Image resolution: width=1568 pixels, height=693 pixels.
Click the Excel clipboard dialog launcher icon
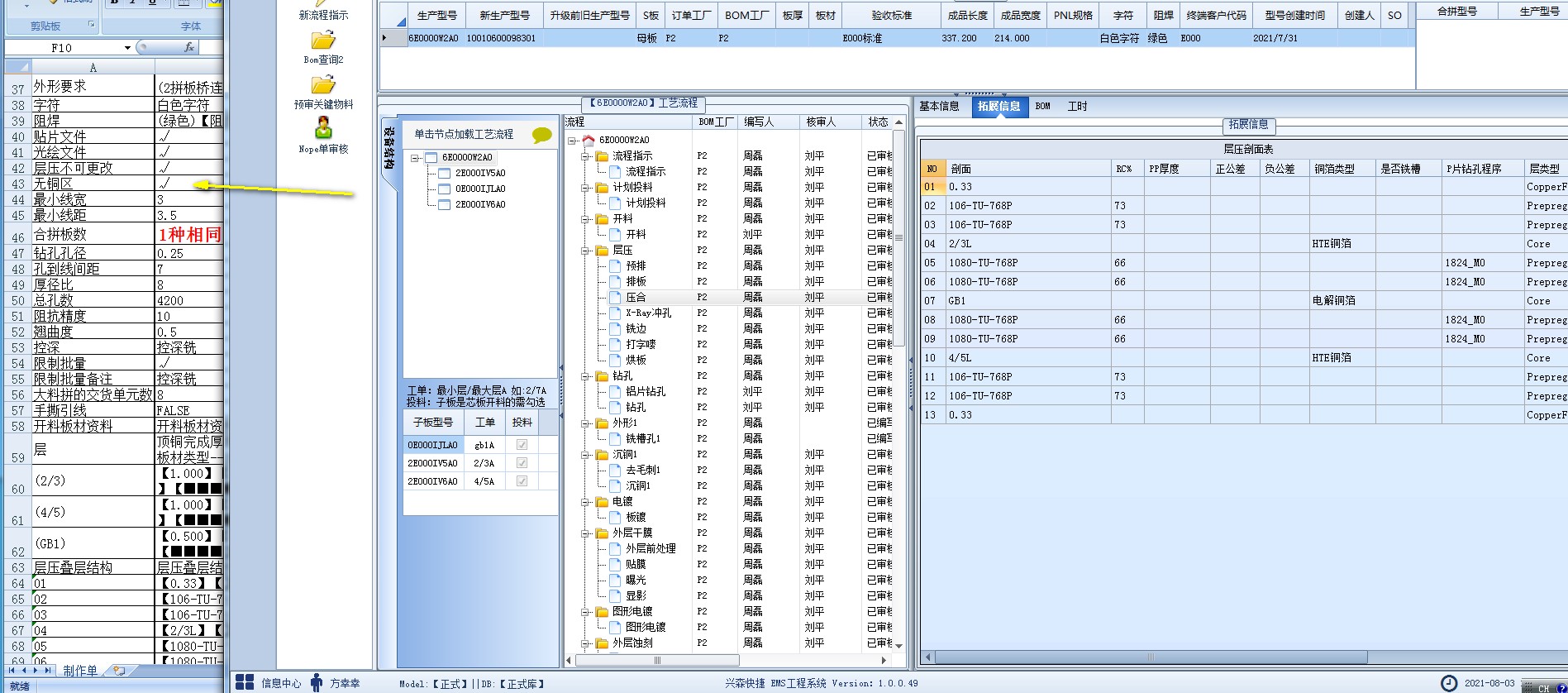tap(91, 26)
